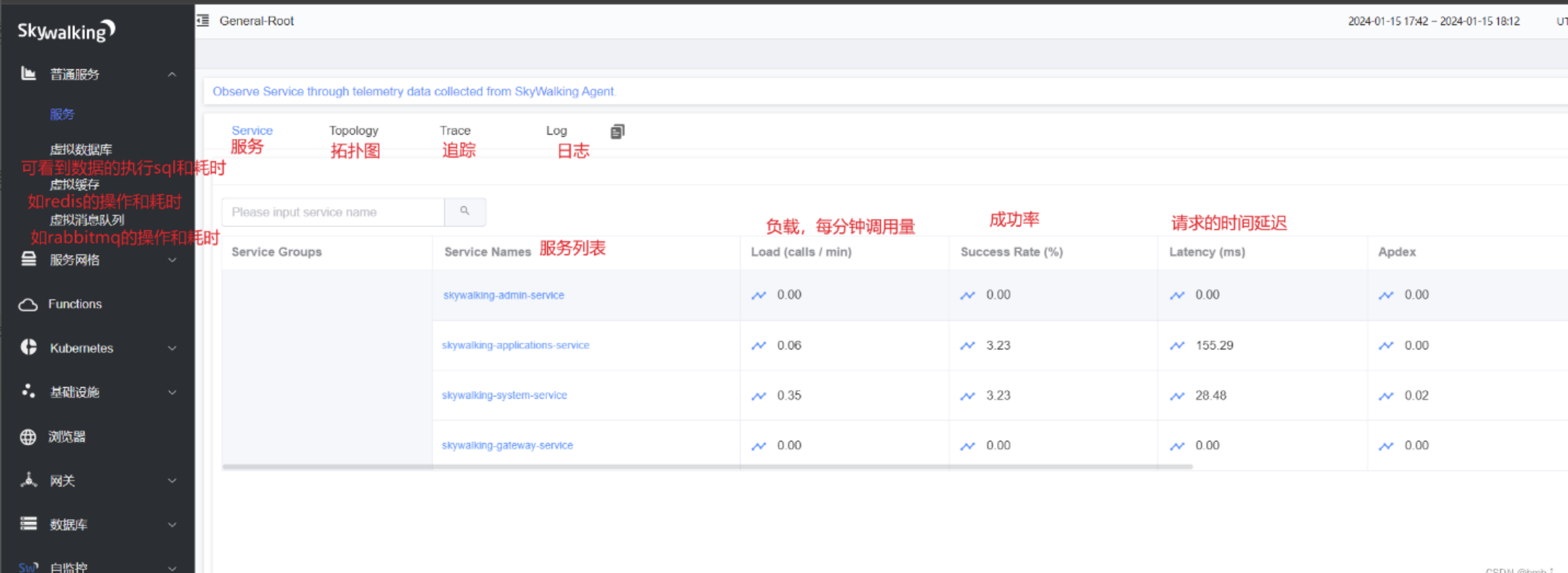Click the date range time picker
This screenshot has height=573, width=1568.
point(1434,22)
